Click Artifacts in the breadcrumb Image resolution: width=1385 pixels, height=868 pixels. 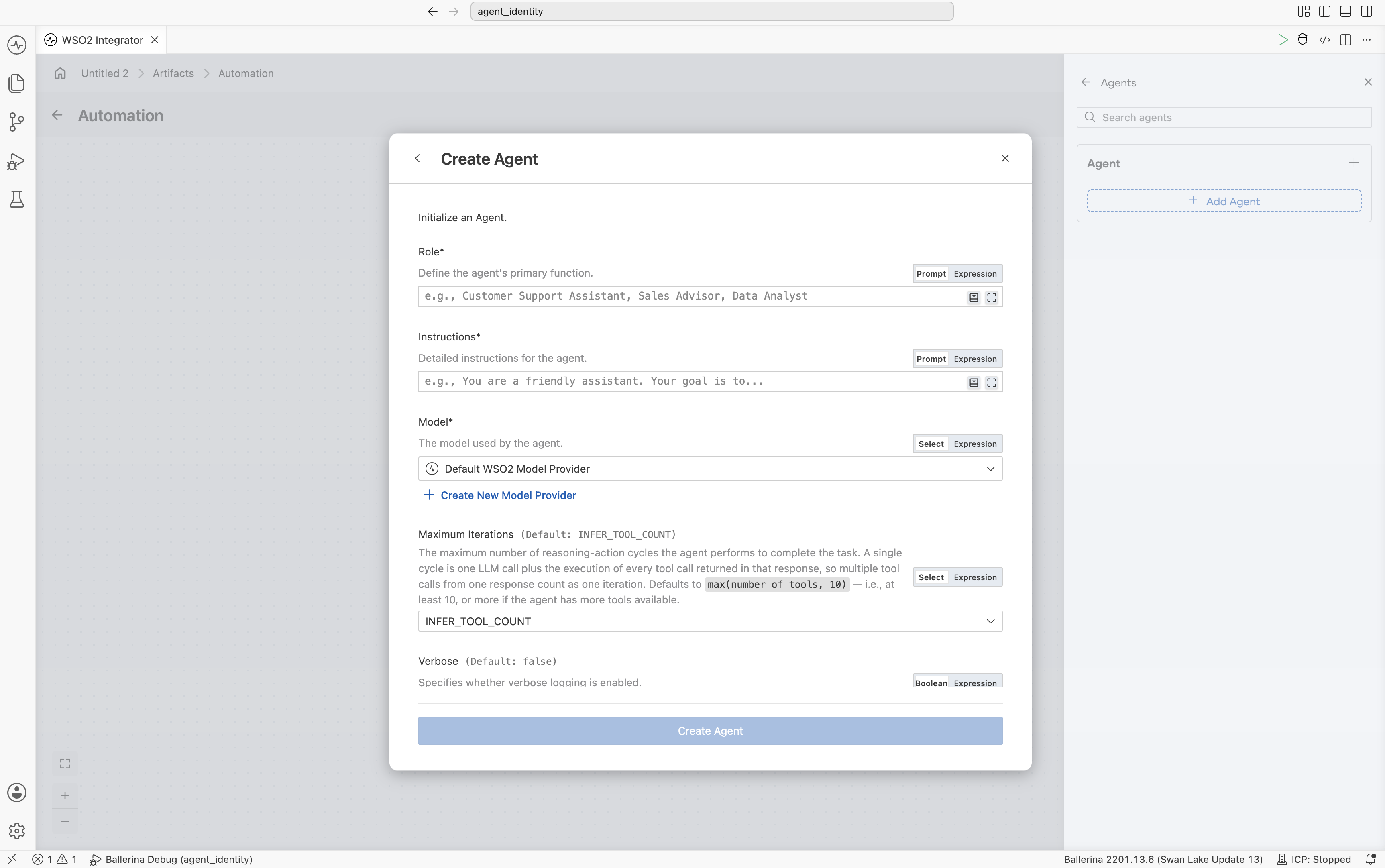[173, 73]
